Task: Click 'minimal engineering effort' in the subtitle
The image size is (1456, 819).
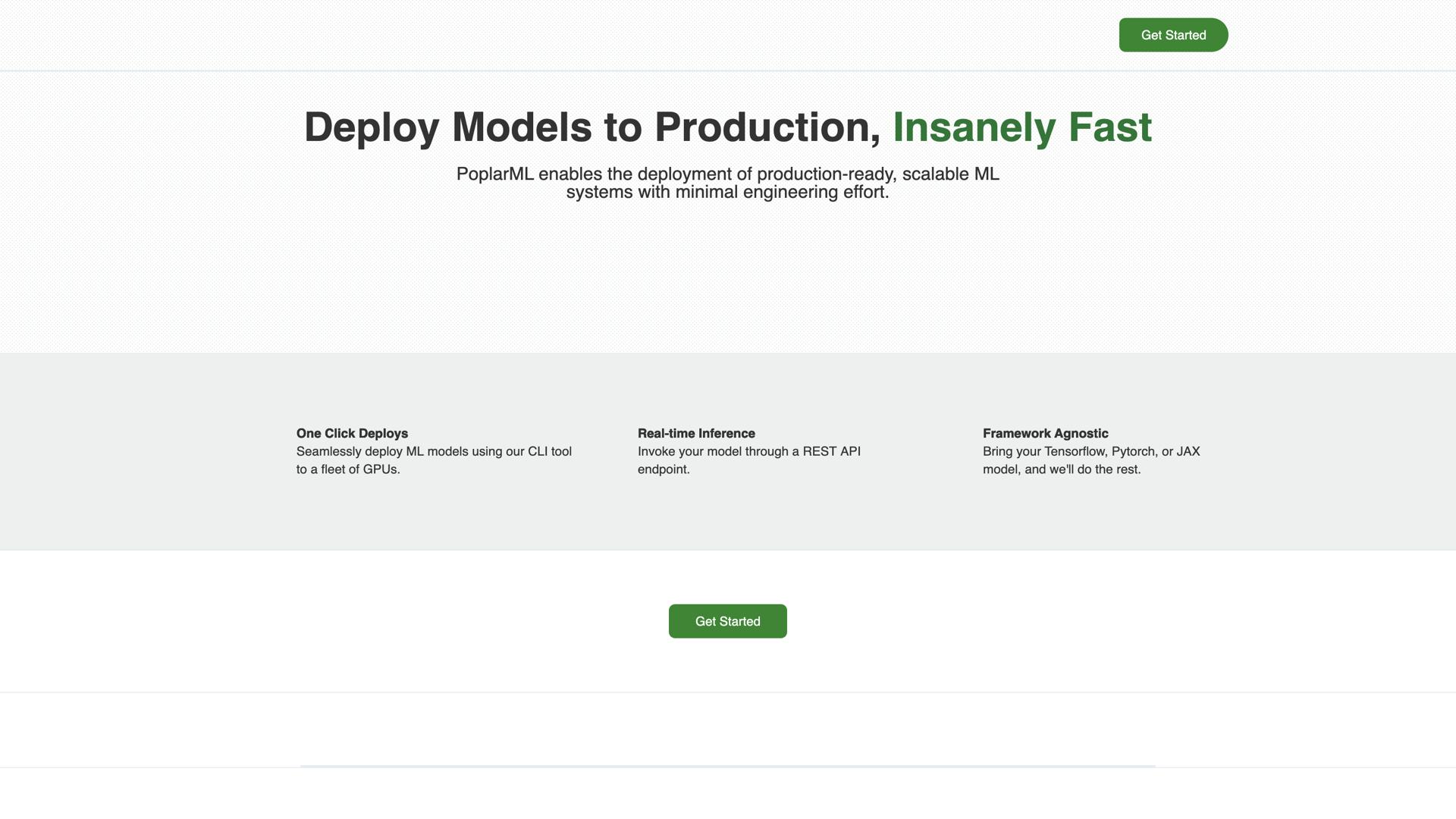Action: tap(781, 193)
